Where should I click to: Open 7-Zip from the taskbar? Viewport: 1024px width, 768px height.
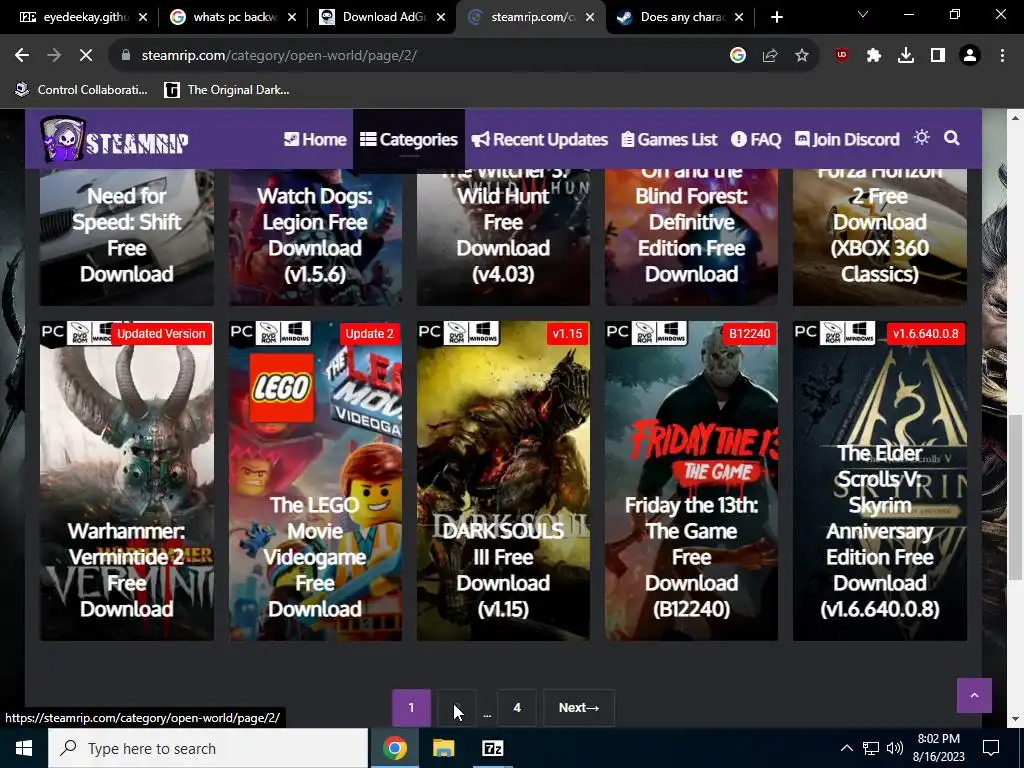pyautogui.click(x=492, y=748)
